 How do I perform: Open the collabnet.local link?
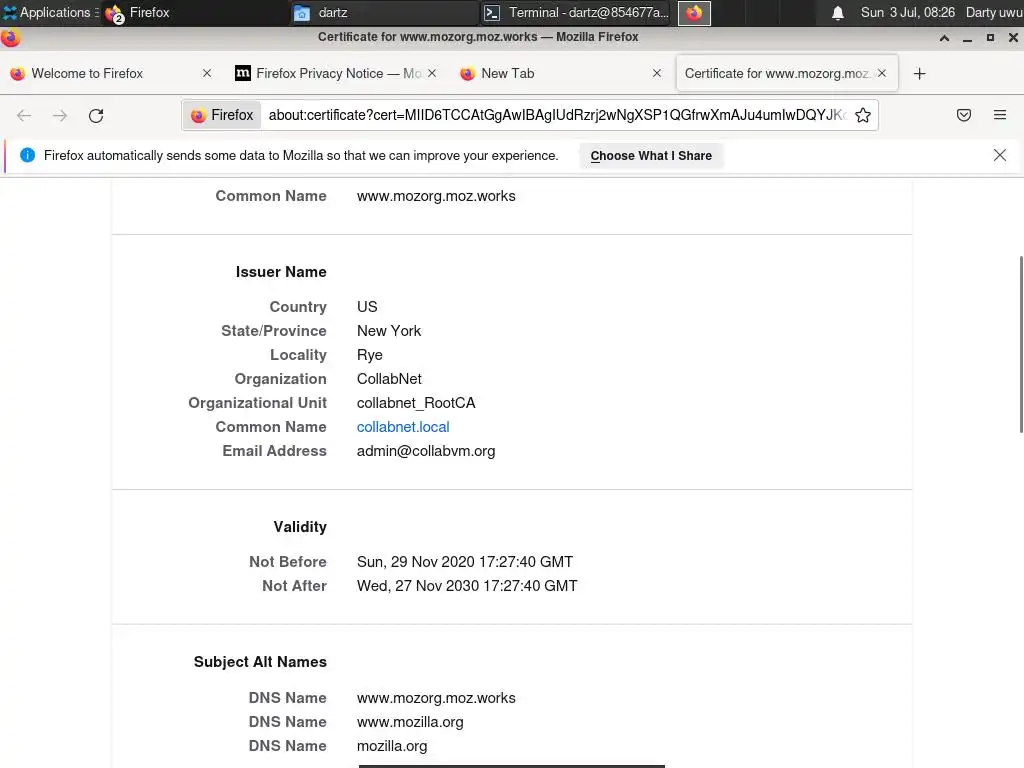[403, 427]
